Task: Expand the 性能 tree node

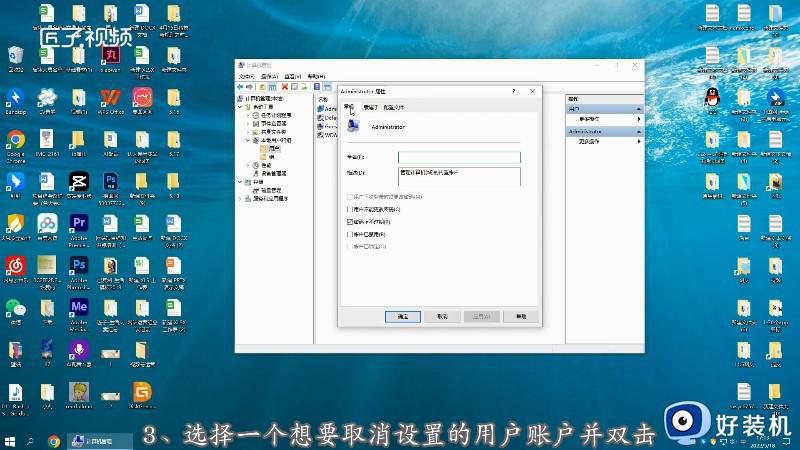Action: coord(248,165)
